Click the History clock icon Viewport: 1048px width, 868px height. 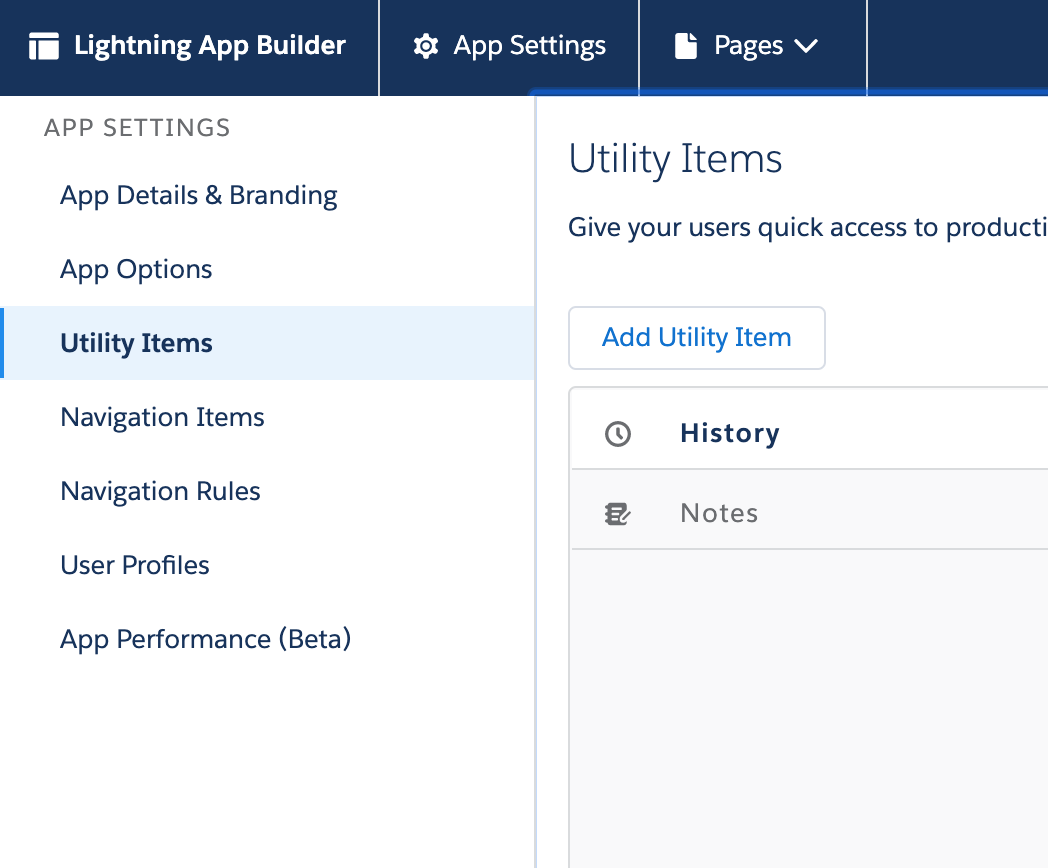(x=618, y=434)
